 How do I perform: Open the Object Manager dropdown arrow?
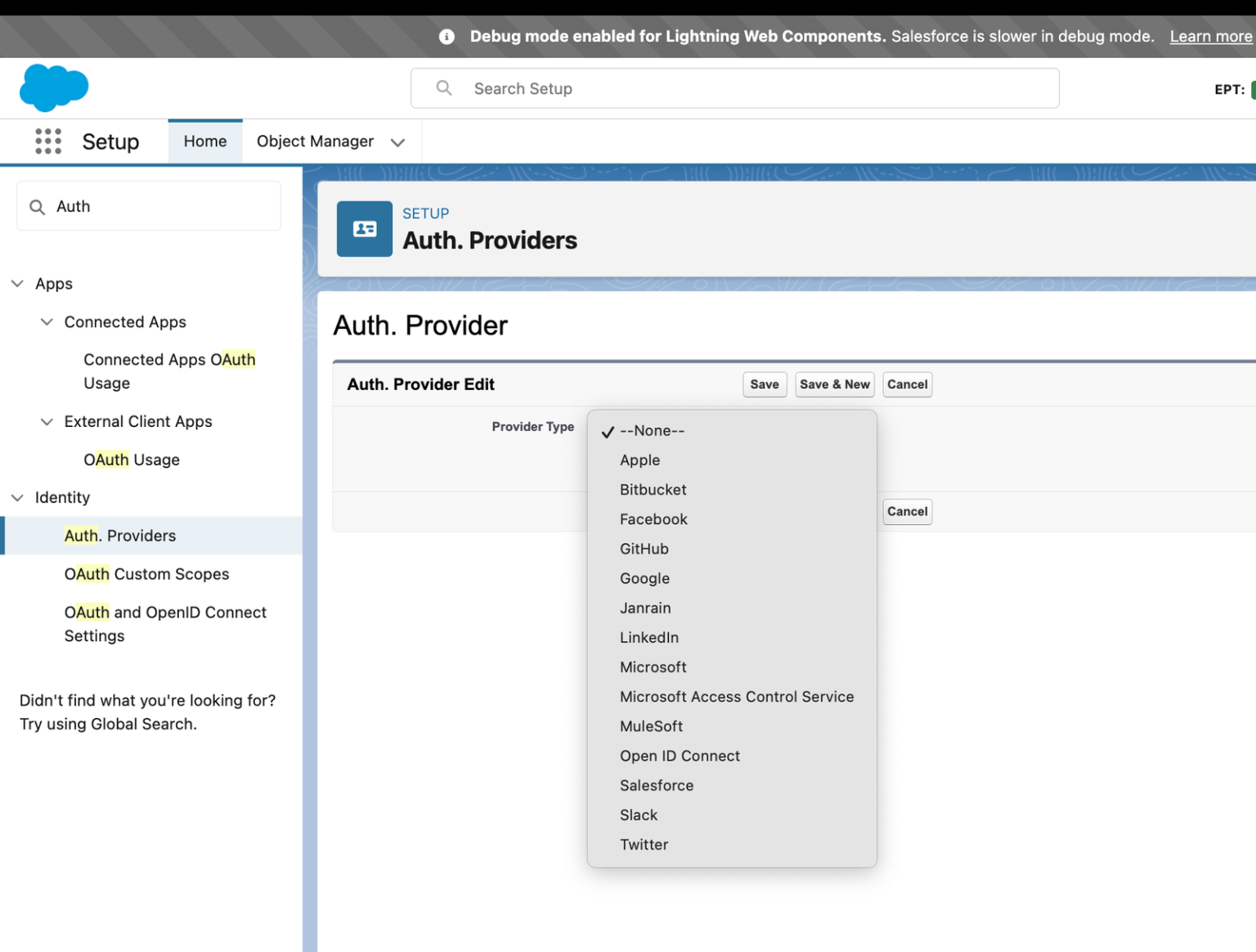397,141
